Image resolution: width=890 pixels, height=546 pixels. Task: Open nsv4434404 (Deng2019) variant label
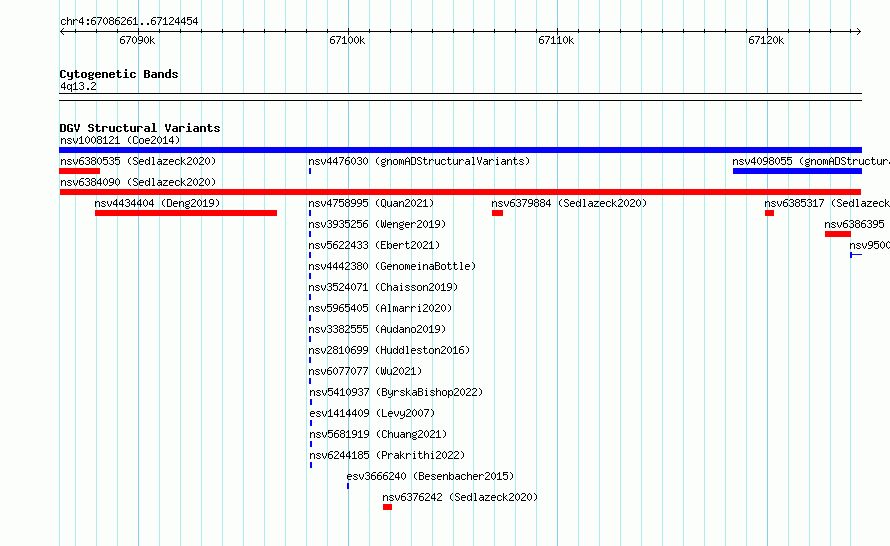[x=157, y=203]
